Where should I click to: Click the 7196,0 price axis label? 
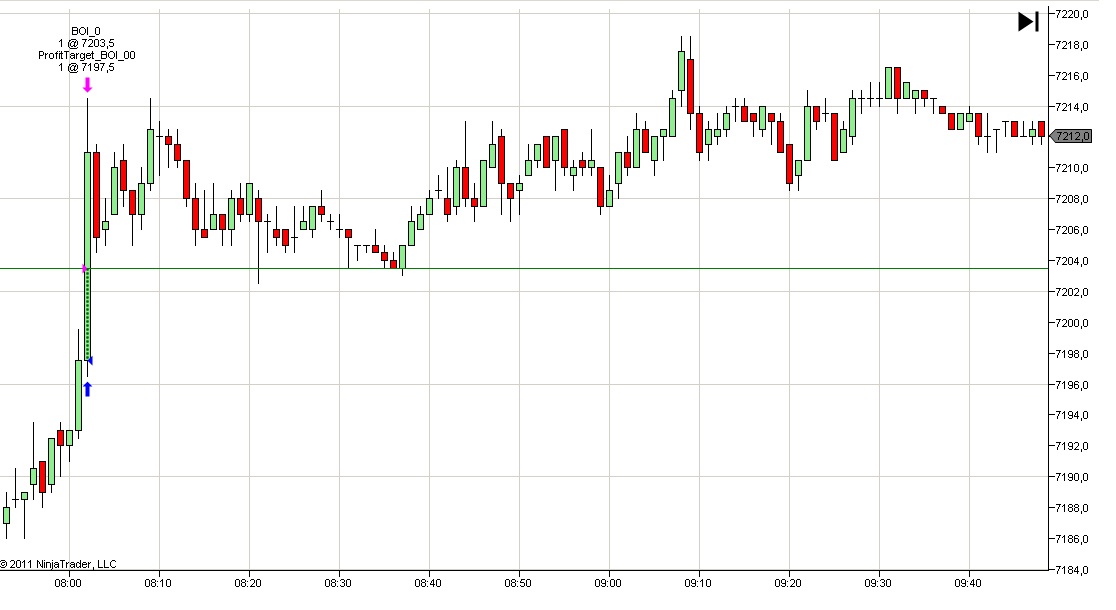point(1072,385)
